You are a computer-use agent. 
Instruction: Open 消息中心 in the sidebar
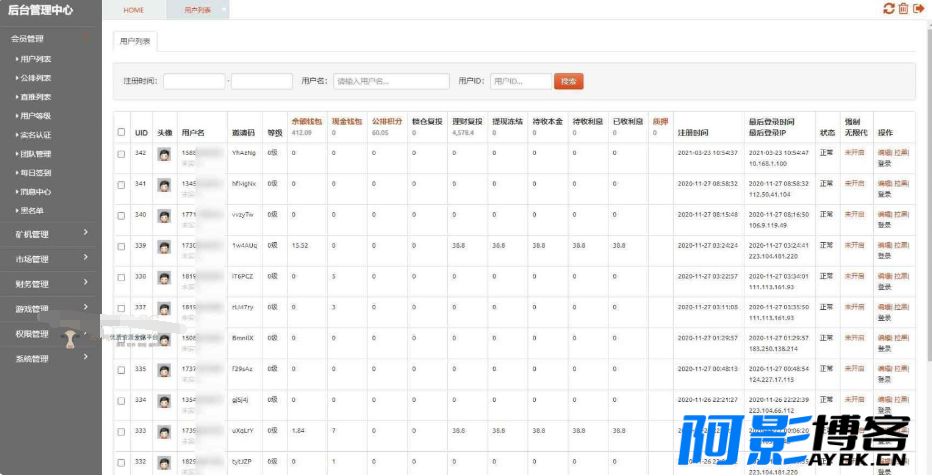point(35,192)
